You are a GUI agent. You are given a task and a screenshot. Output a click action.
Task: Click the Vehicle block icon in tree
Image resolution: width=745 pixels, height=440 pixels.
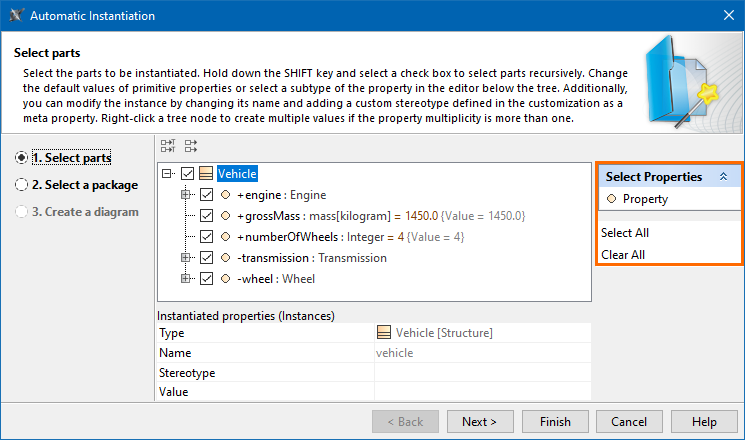207,174
